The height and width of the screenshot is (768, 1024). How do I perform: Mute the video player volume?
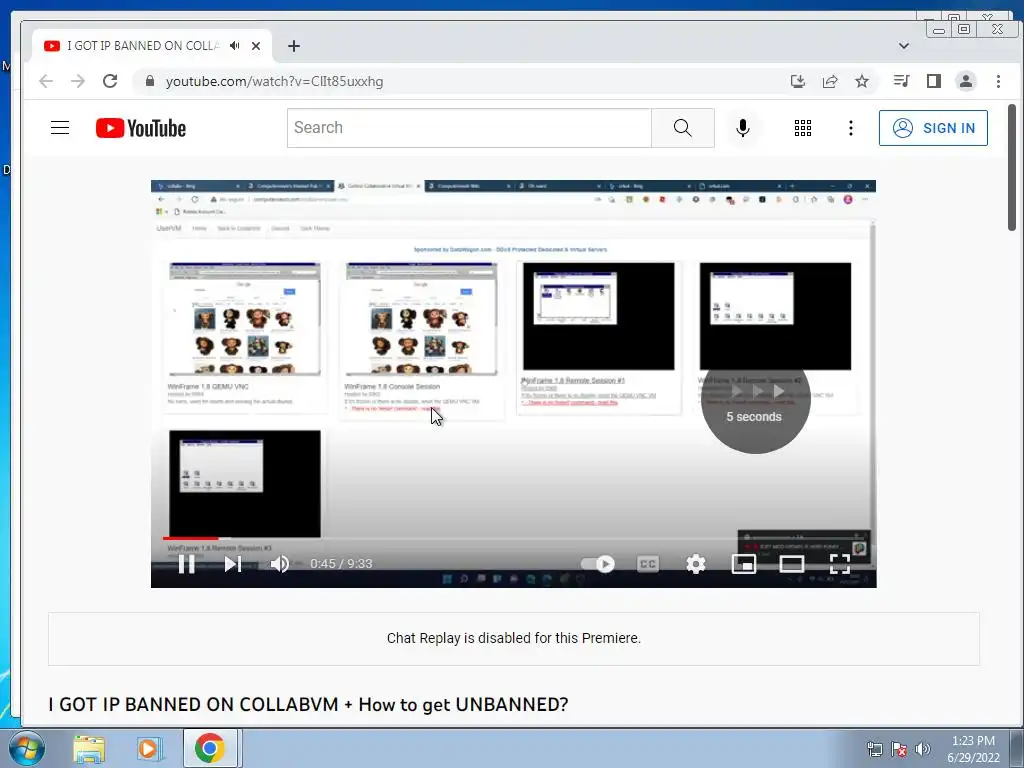(x=280, y=564)
